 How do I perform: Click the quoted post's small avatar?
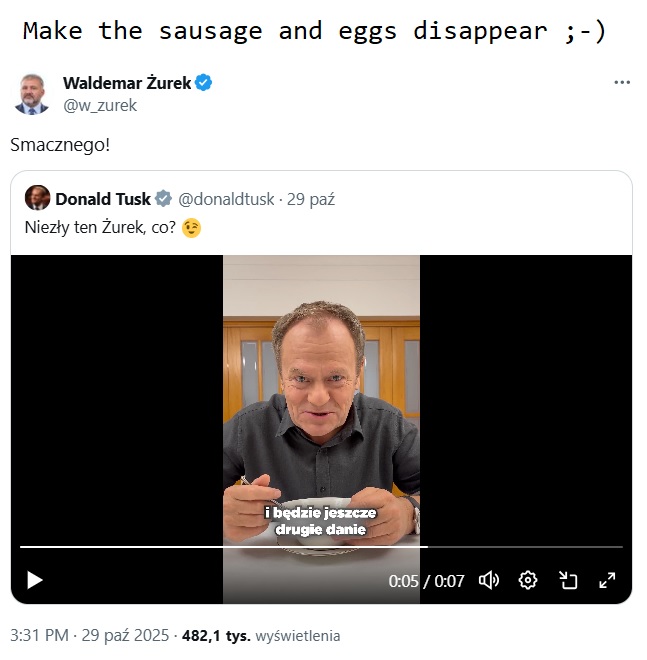(x=37, y=198)
